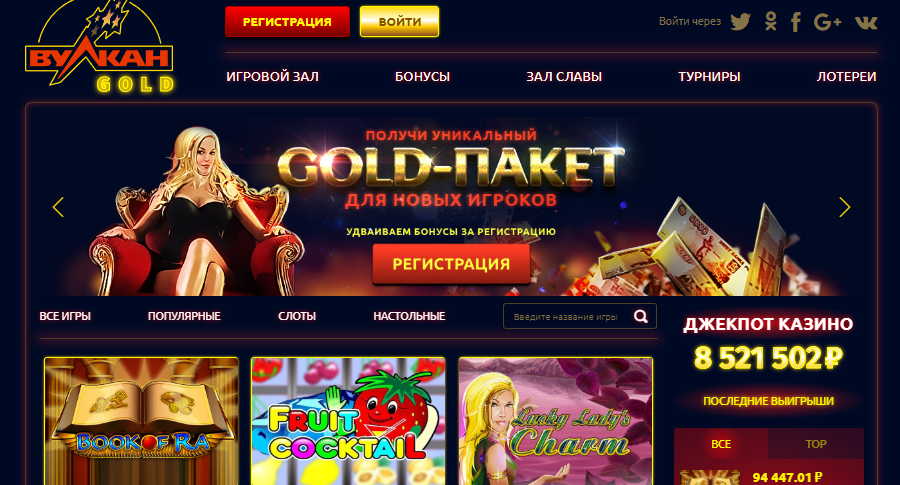The width and height of the screenshot is (900, 485).
Task: Choose the Google+ login icon
Action: (828, 22)
